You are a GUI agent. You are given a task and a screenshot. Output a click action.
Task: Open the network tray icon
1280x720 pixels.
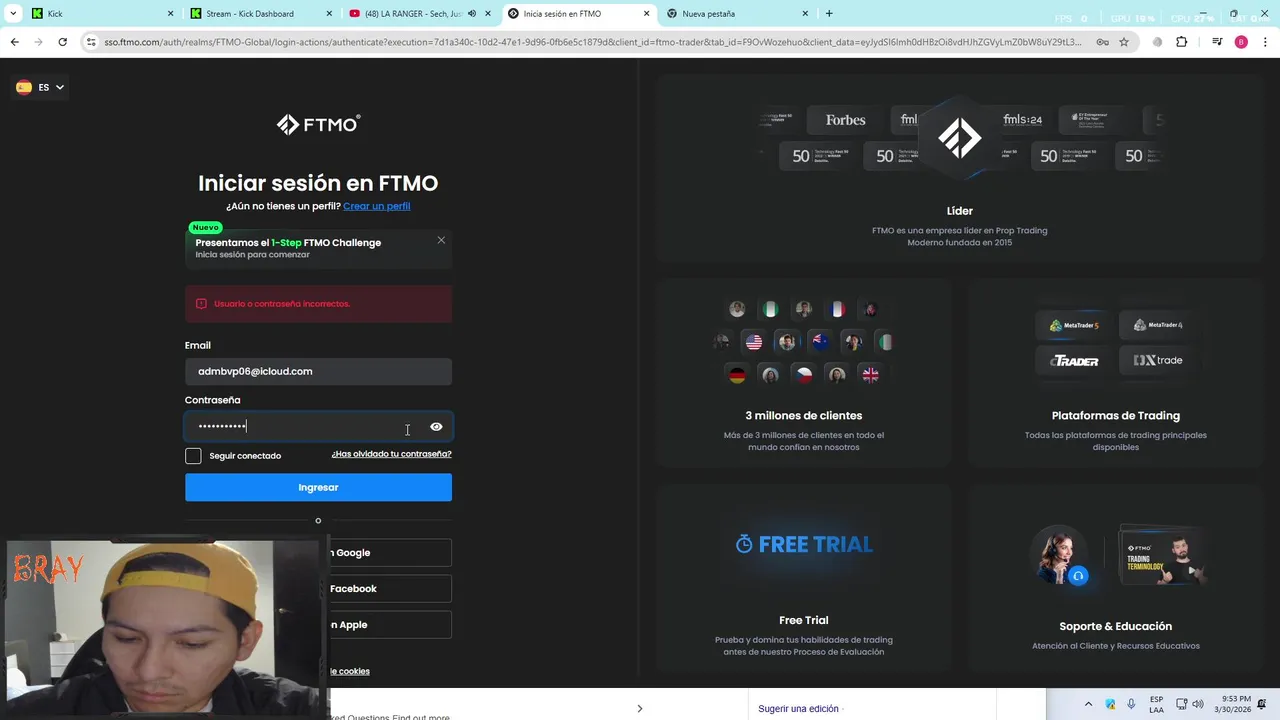coord(1181,704)
